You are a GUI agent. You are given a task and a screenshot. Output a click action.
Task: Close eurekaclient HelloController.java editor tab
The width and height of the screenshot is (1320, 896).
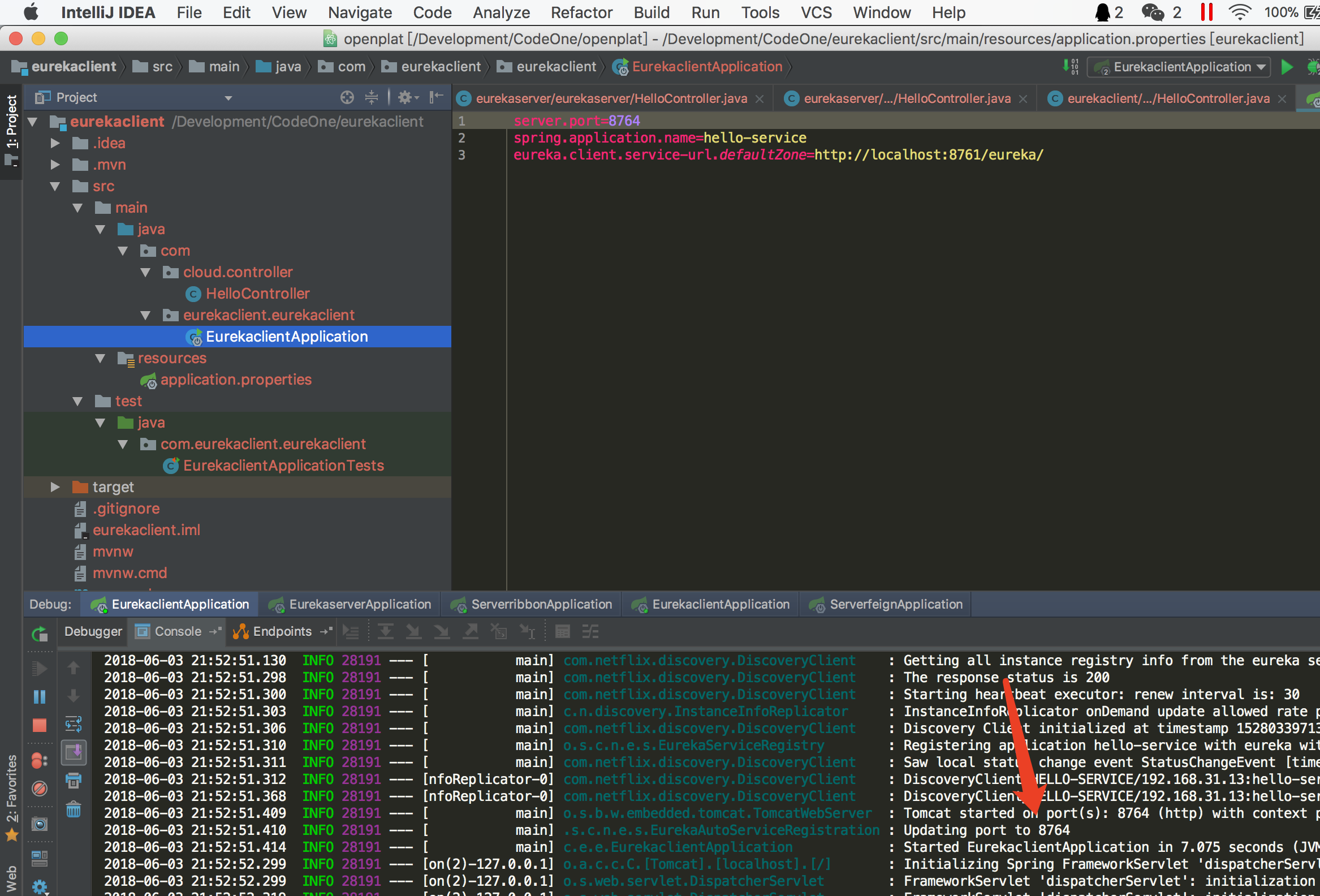tap(1283, 99)
